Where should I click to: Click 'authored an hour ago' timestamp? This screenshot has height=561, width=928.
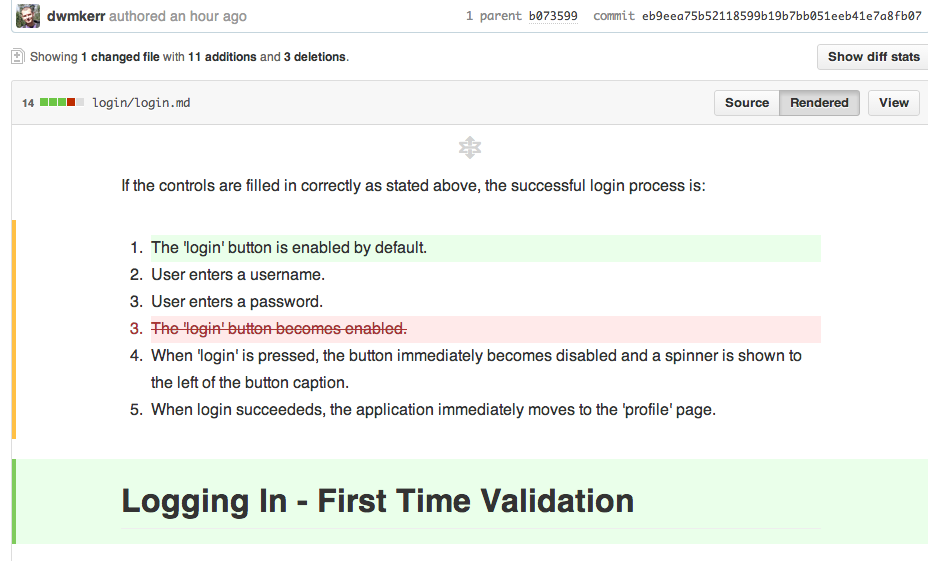click(178, 16)
